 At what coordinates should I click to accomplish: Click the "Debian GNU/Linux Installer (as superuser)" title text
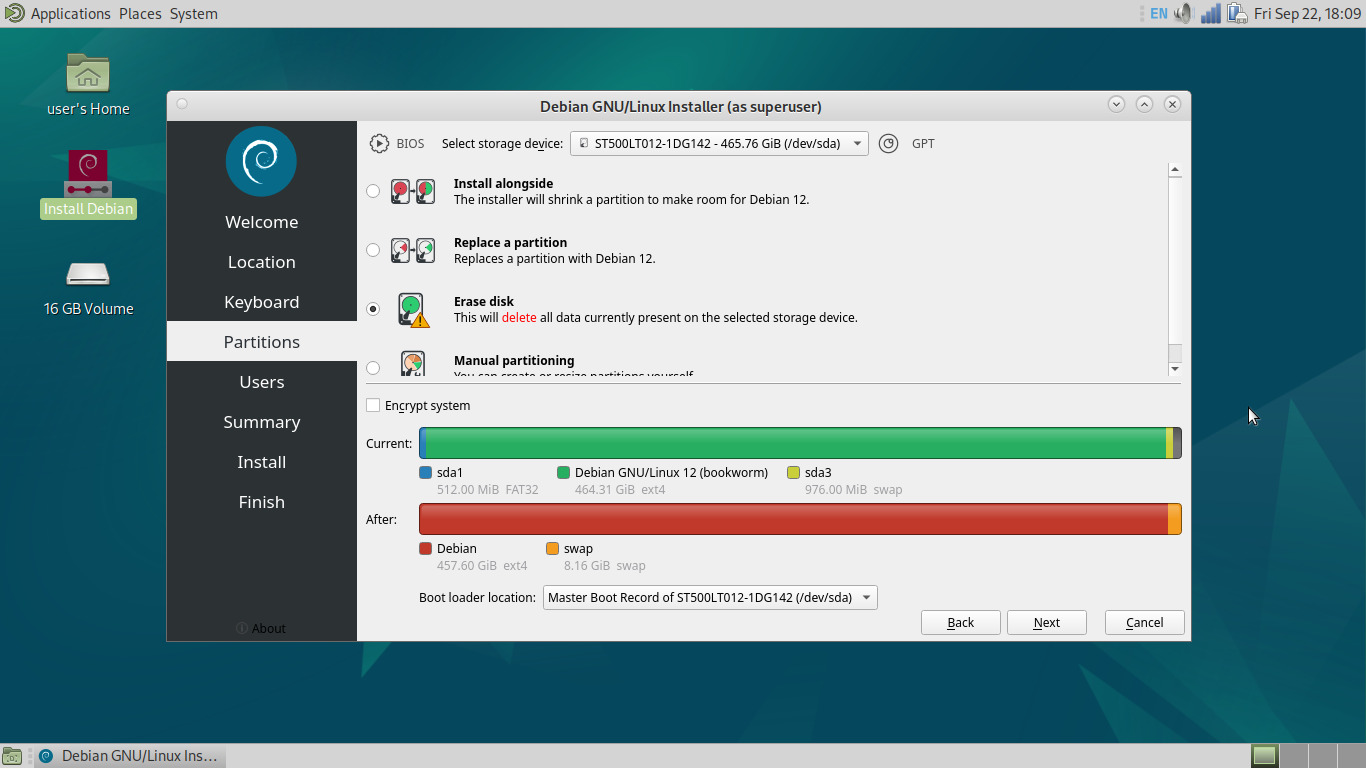pyautogui.click(x=681, y=107)
